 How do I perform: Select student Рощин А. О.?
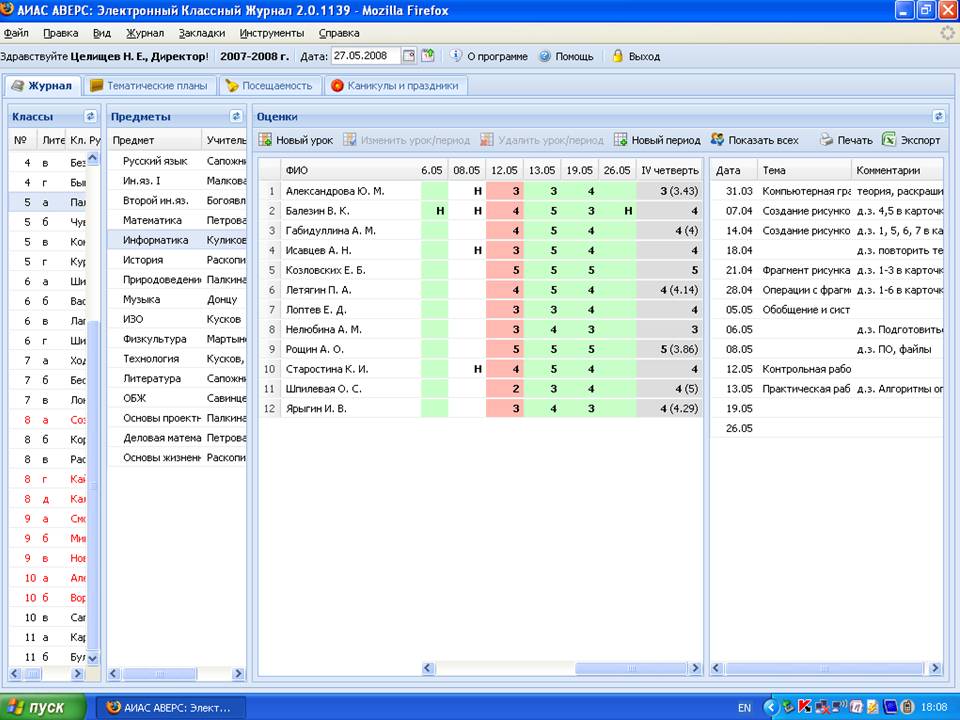pos(315,349)
